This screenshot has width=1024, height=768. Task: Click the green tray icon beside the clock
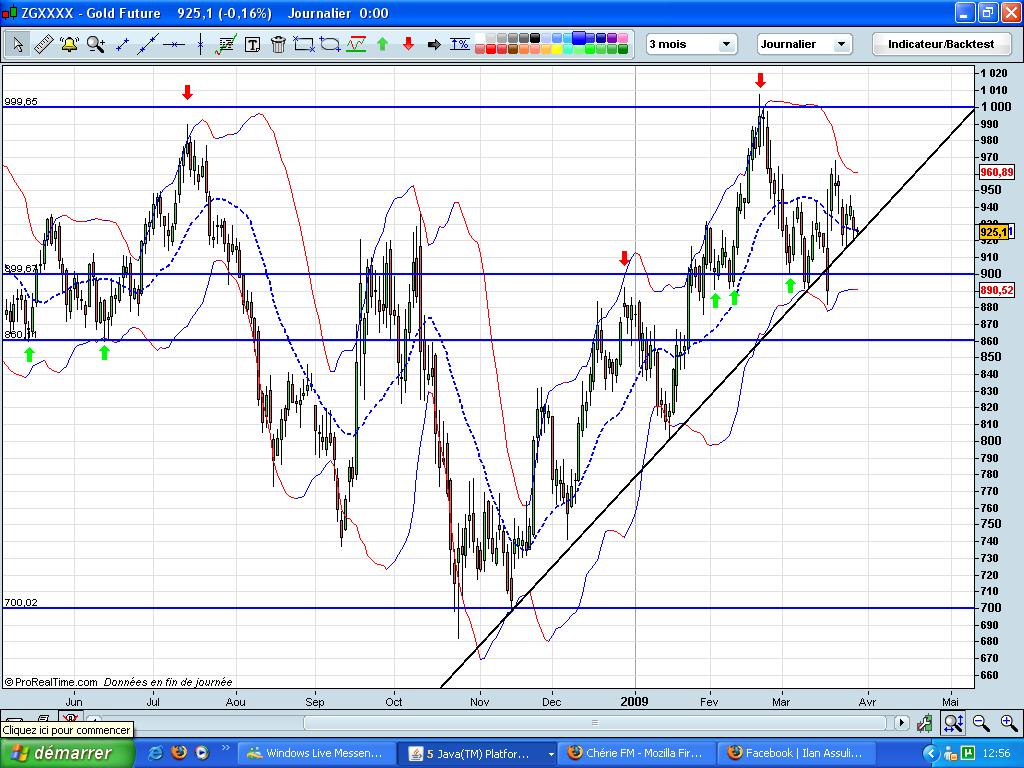(x=967, y=754)
